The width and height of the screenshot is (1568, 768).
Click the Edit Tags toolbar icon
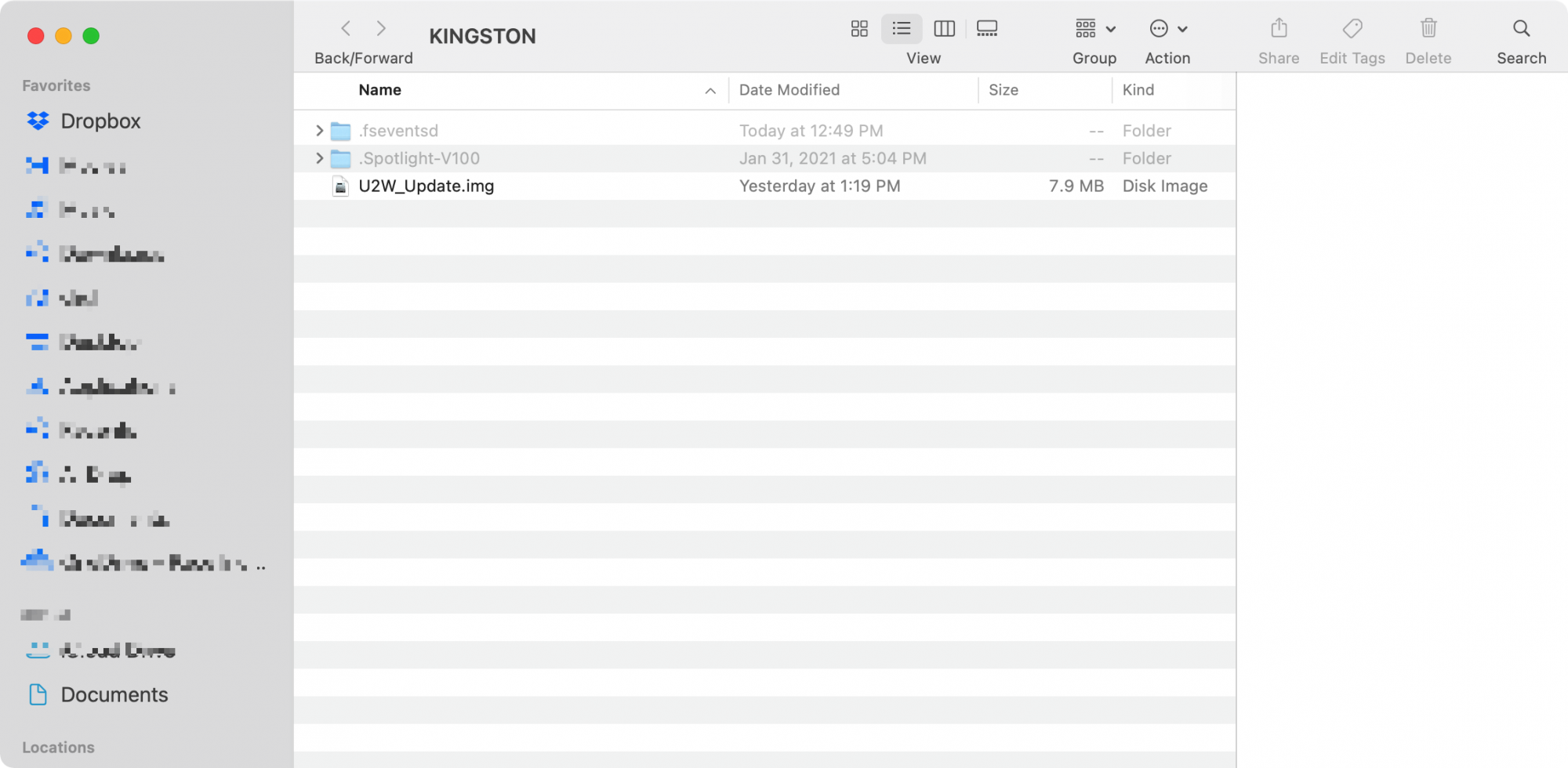click(1352, 29)
